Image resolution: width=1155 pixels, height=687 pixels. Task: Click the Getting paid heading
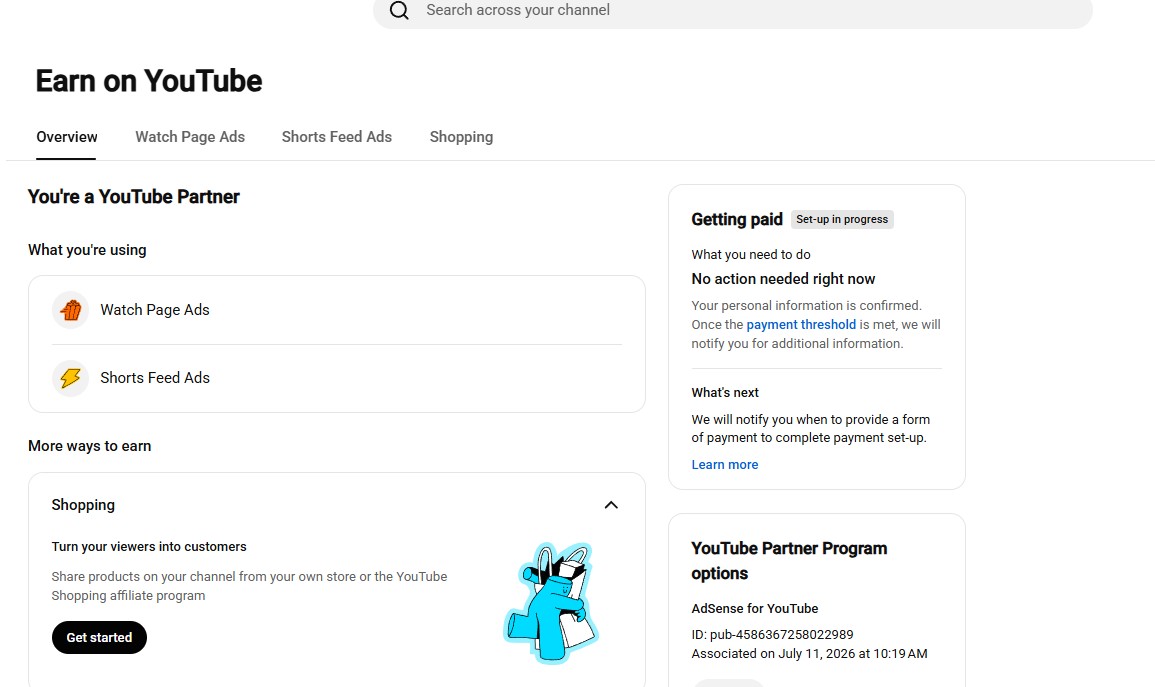(737, 219)
